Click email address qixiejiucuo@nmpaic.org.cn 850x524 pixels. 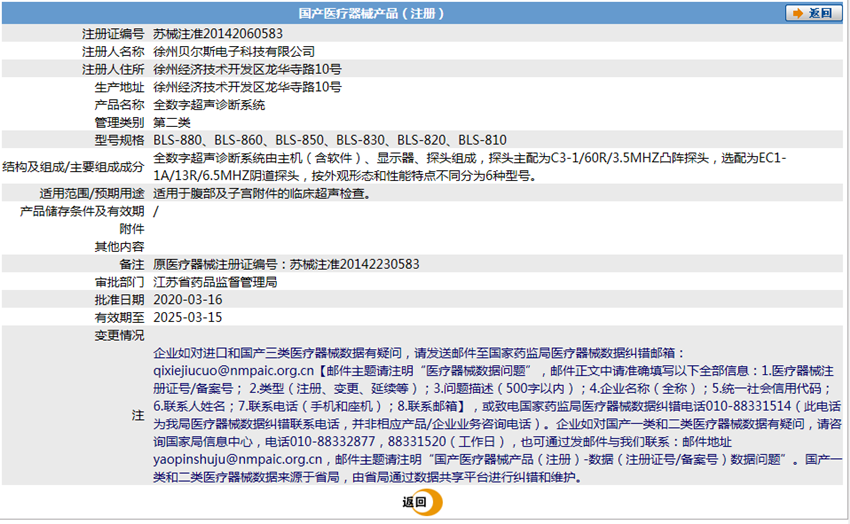point(233,371)
